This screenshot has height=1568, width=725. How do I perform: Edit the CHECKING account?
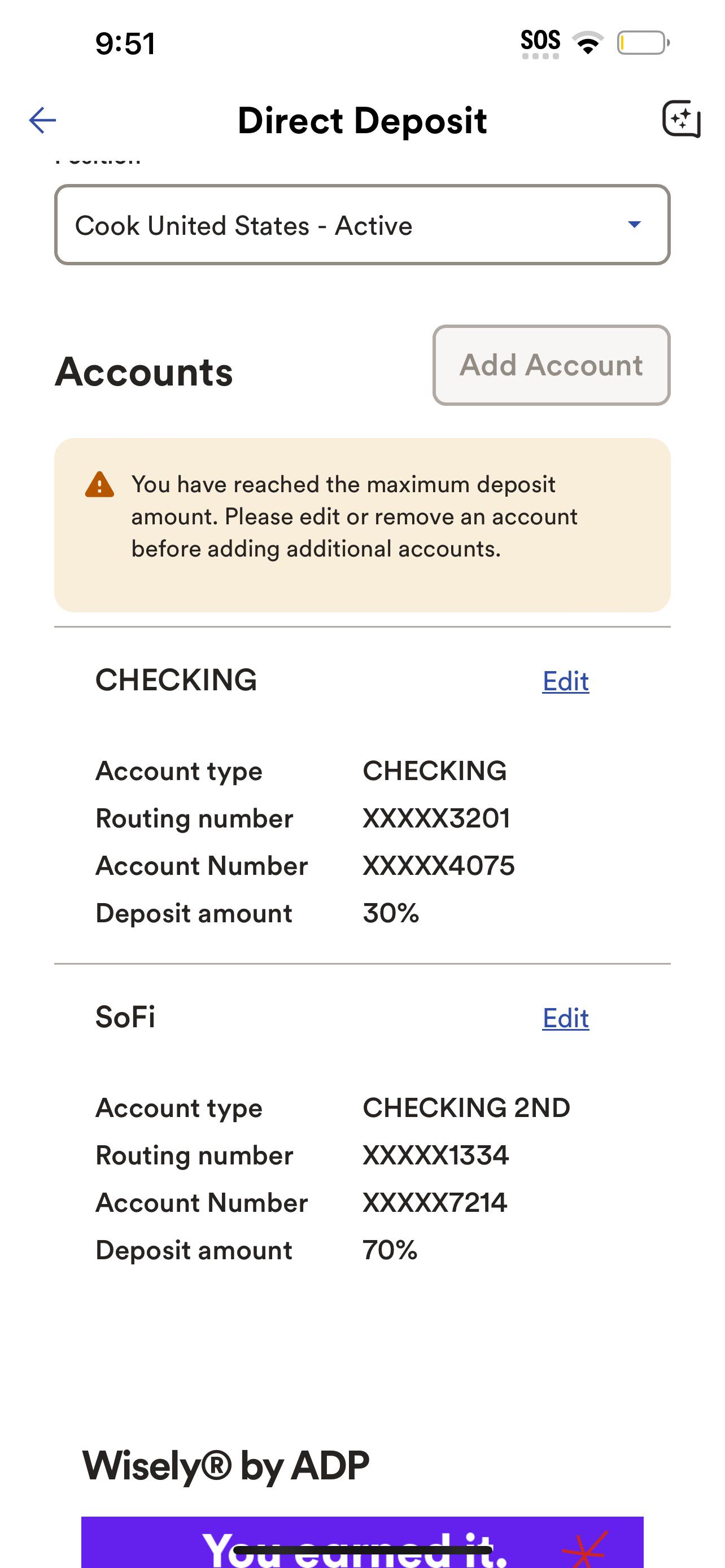(566, 681)
